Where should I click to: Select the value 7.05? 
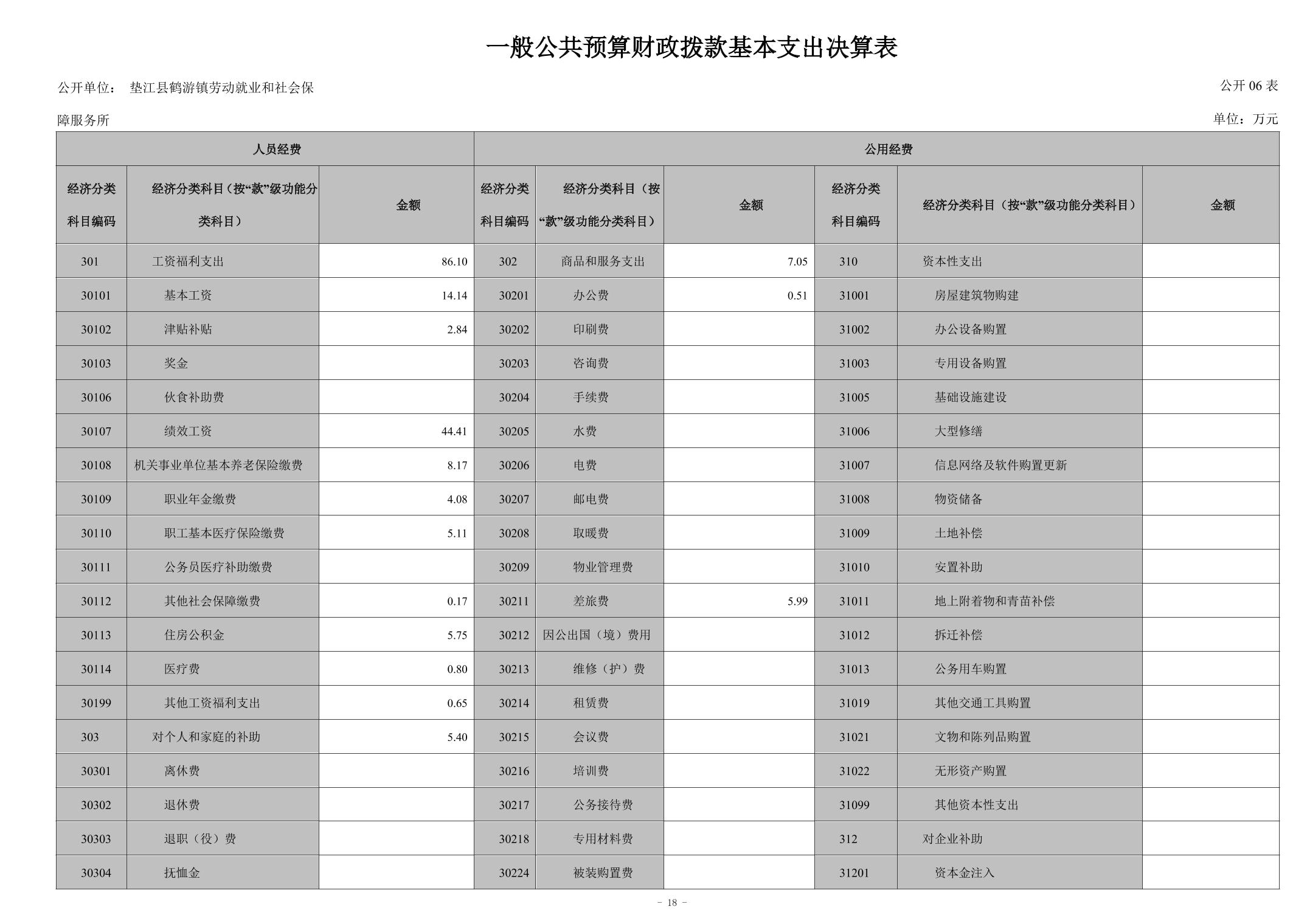[x=797, y=261]
